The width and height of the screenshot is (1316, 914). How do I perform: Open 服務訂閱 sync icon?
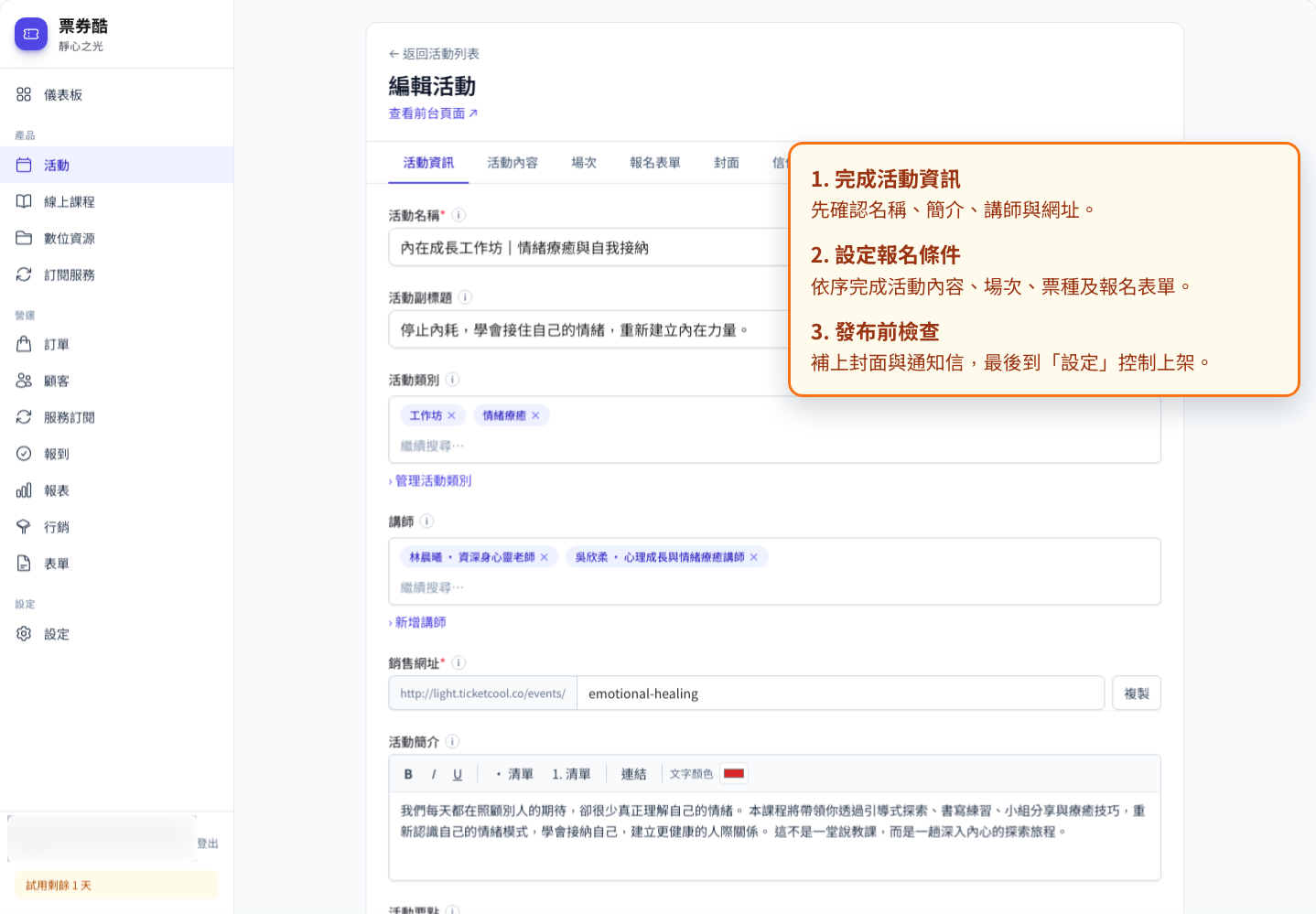point(24,417)
